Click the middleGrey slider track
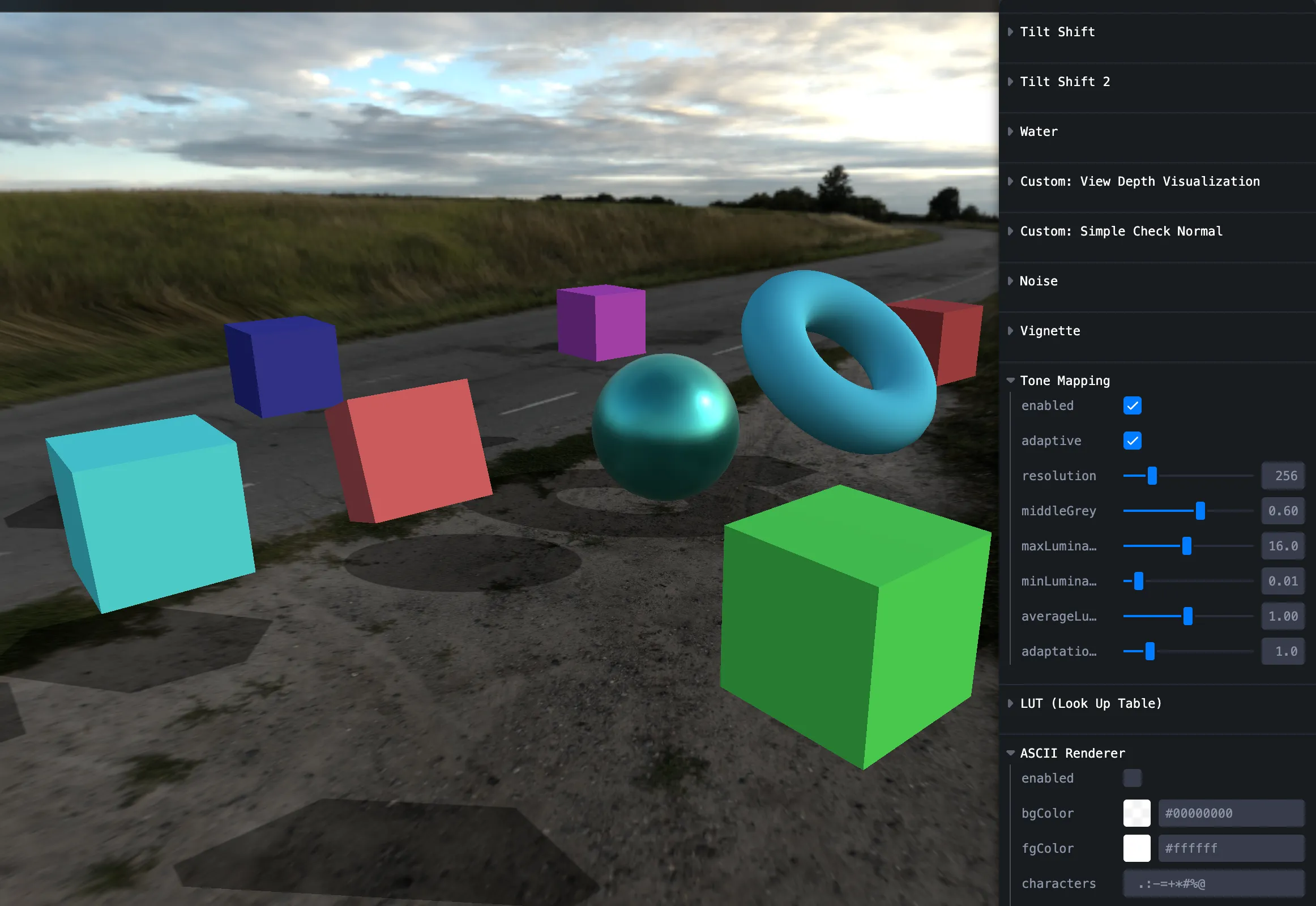This screenshot has height=906, width=1316. (1186, 511)
